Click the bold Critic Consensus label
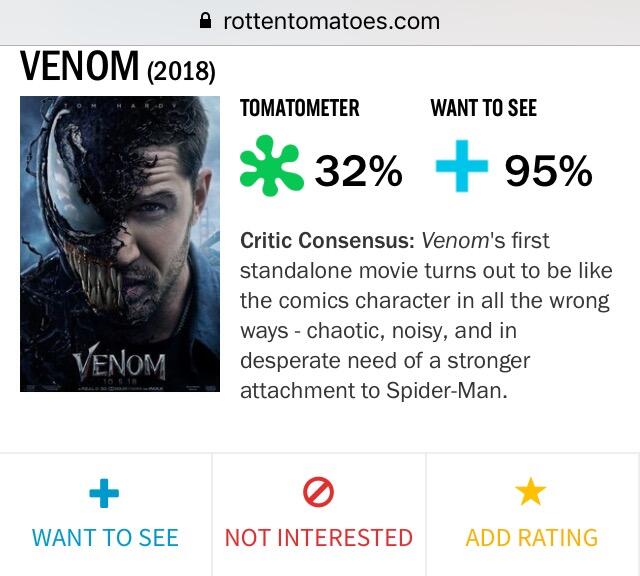Viewport: 640px width, 576px height. pos(327,241)
